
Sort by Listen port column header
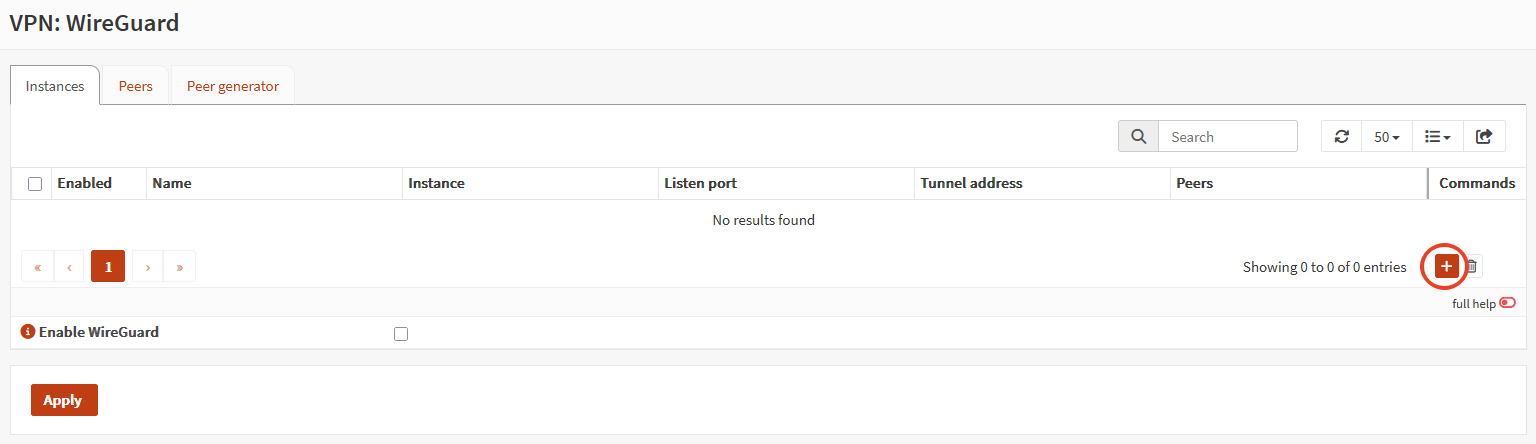(700, 183)
